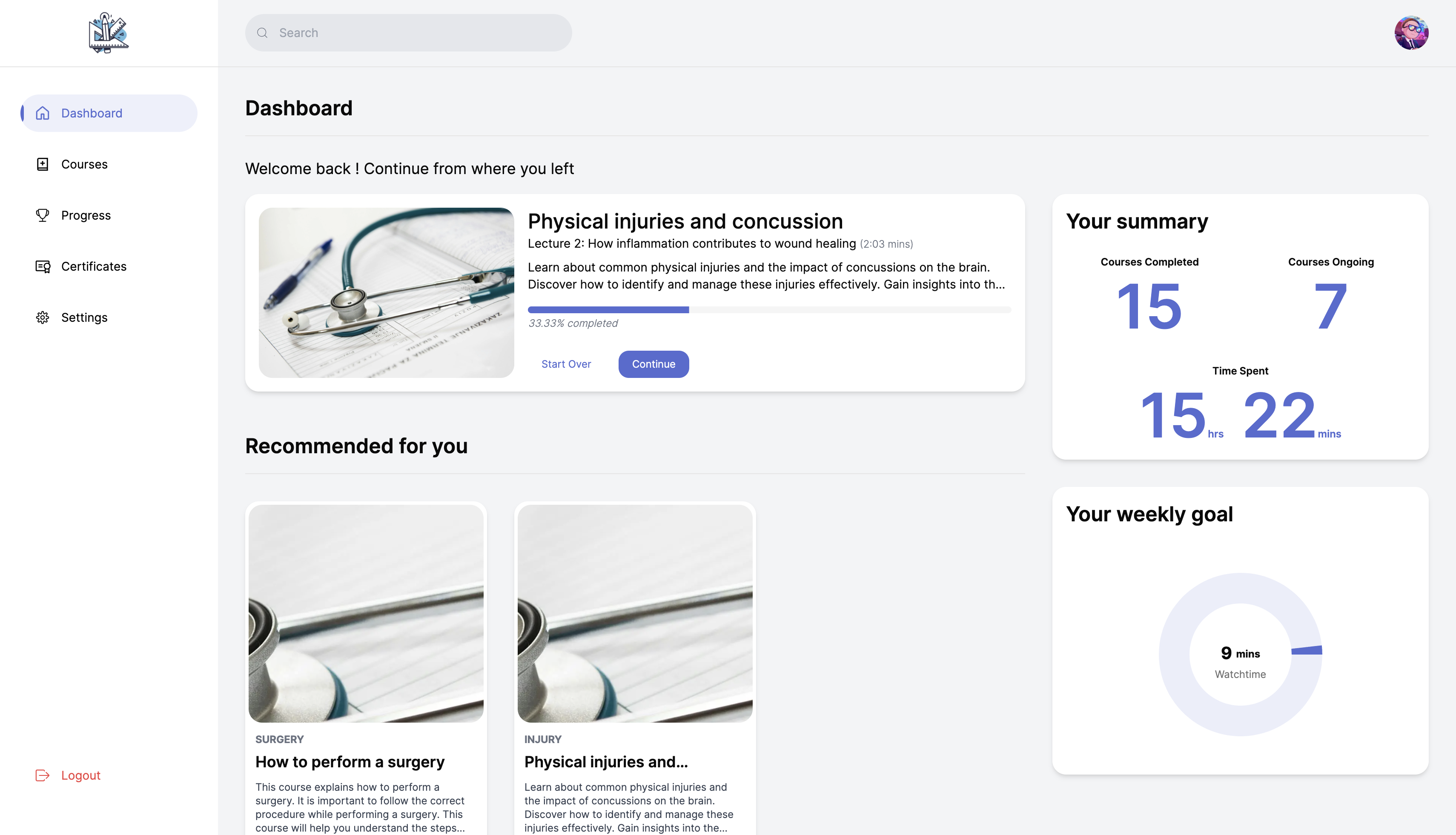
Task: Click the Certificates badge icon
Action: click(x=43, y=266)
